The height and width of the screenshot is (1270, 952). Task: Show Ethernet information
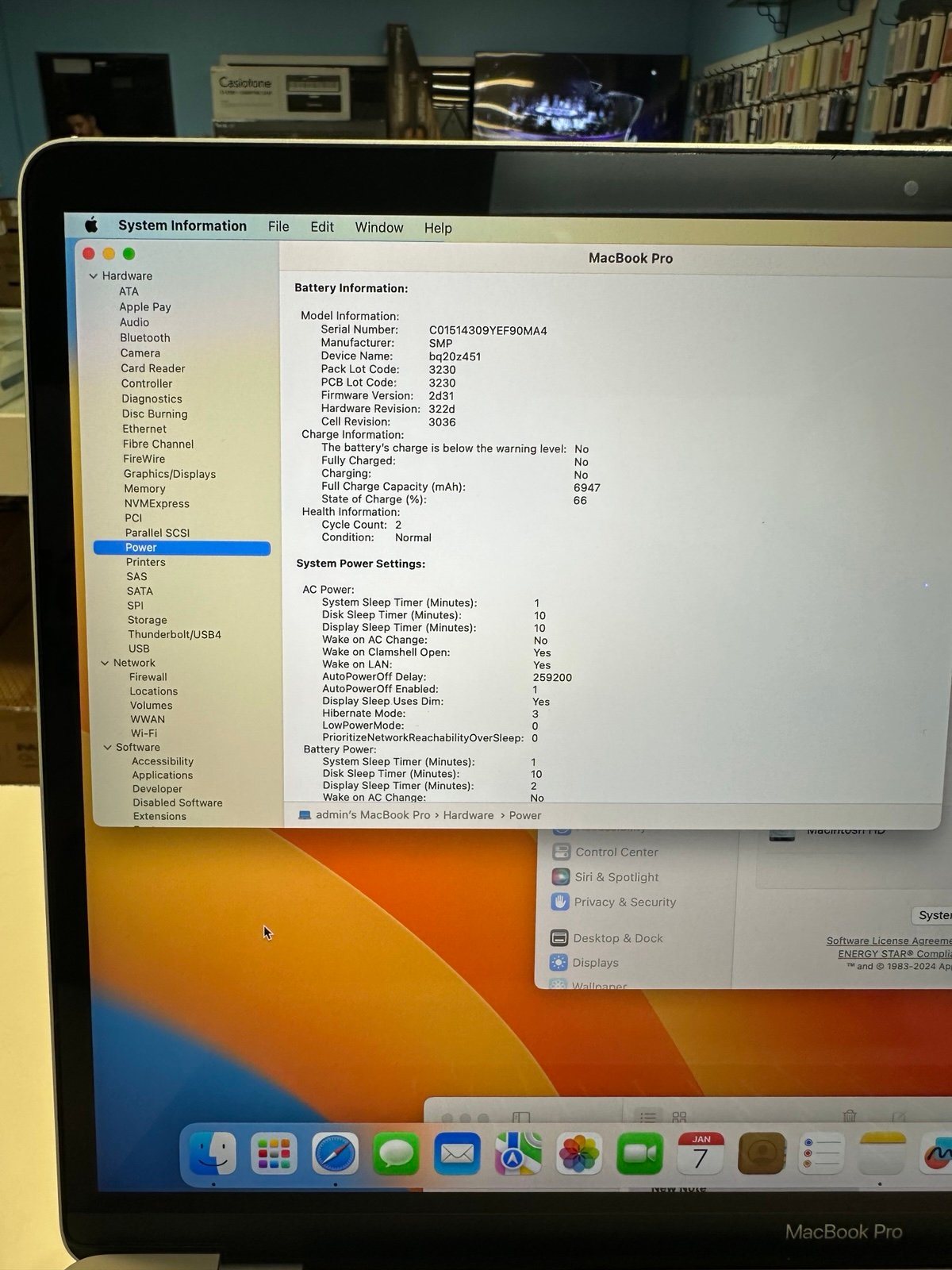(144, 429)
